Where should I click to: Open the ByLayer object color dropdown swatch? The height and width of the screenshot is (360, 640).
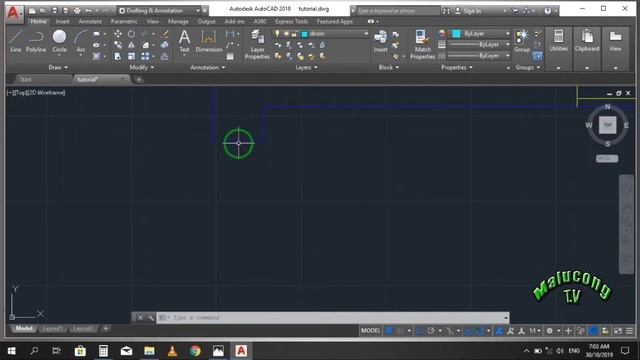pos(457,33)
